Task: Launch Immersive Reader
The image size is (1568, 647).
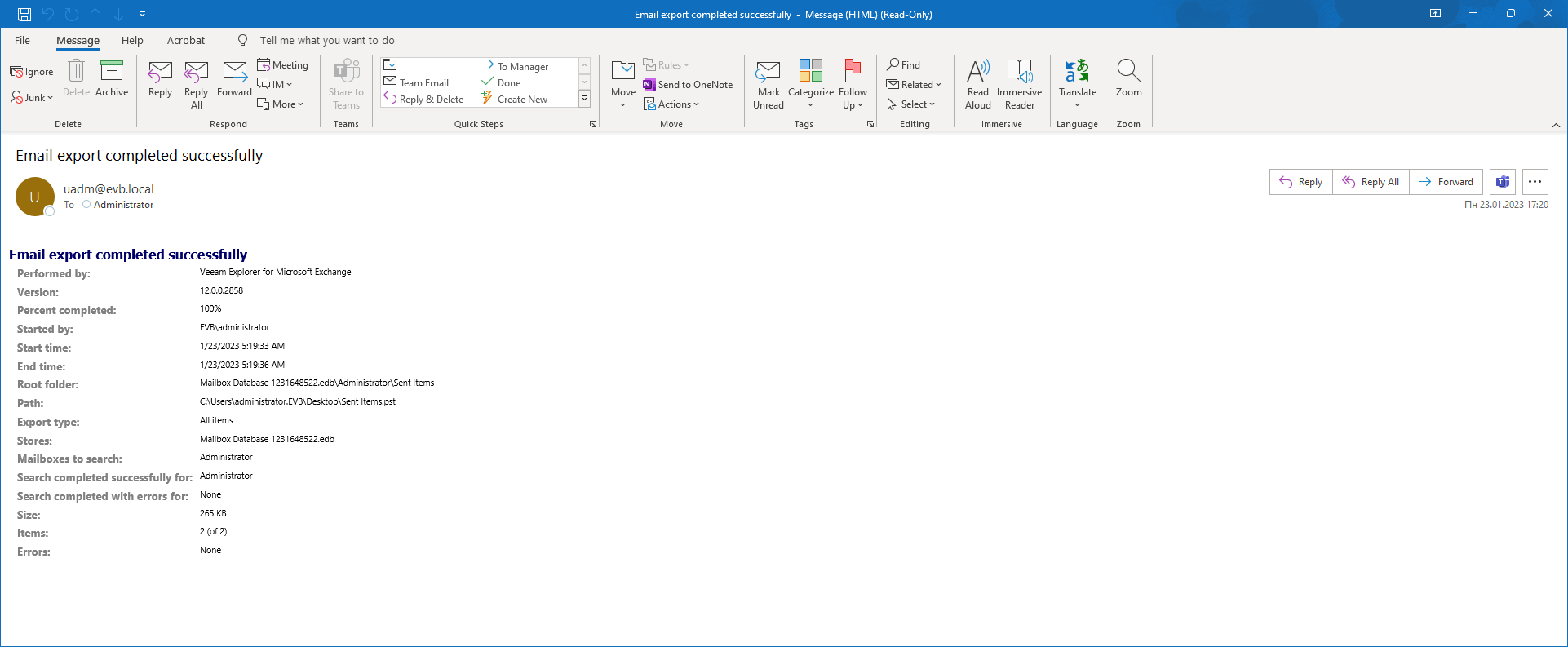Action: [x=1020, y=84]
